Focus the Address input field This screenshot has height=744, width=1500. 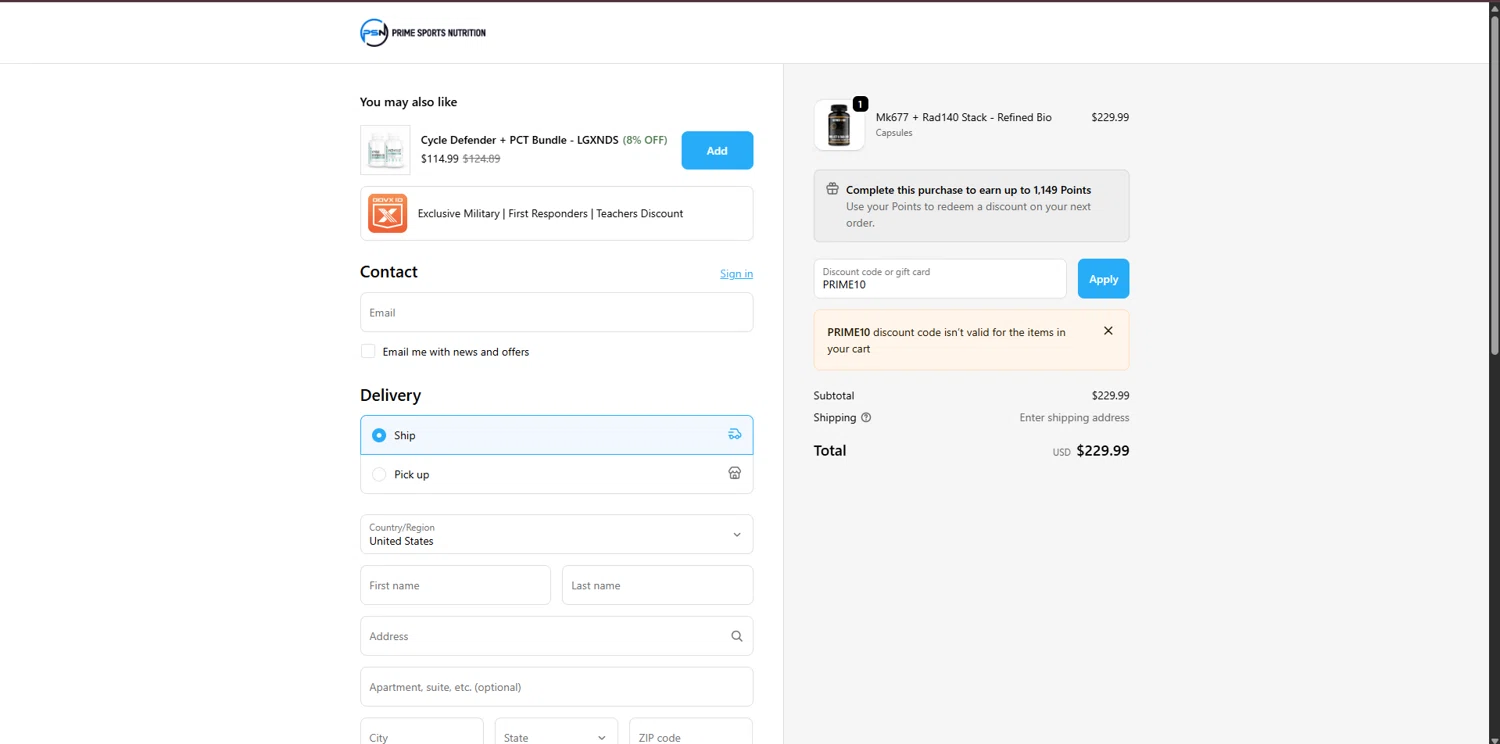[x=556, y=636]
